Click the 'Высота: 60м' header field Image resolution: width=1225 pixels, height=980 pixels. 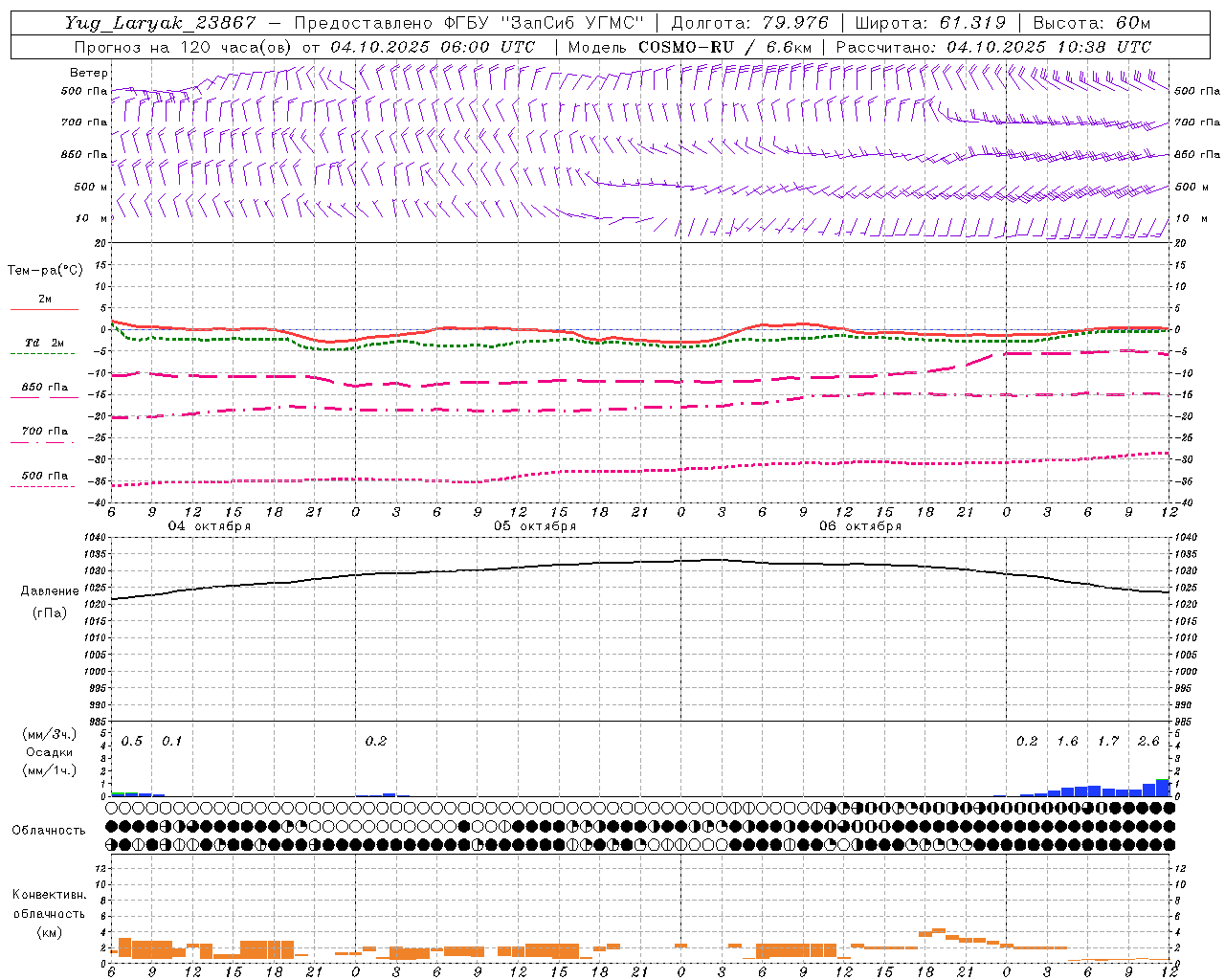1092,23
